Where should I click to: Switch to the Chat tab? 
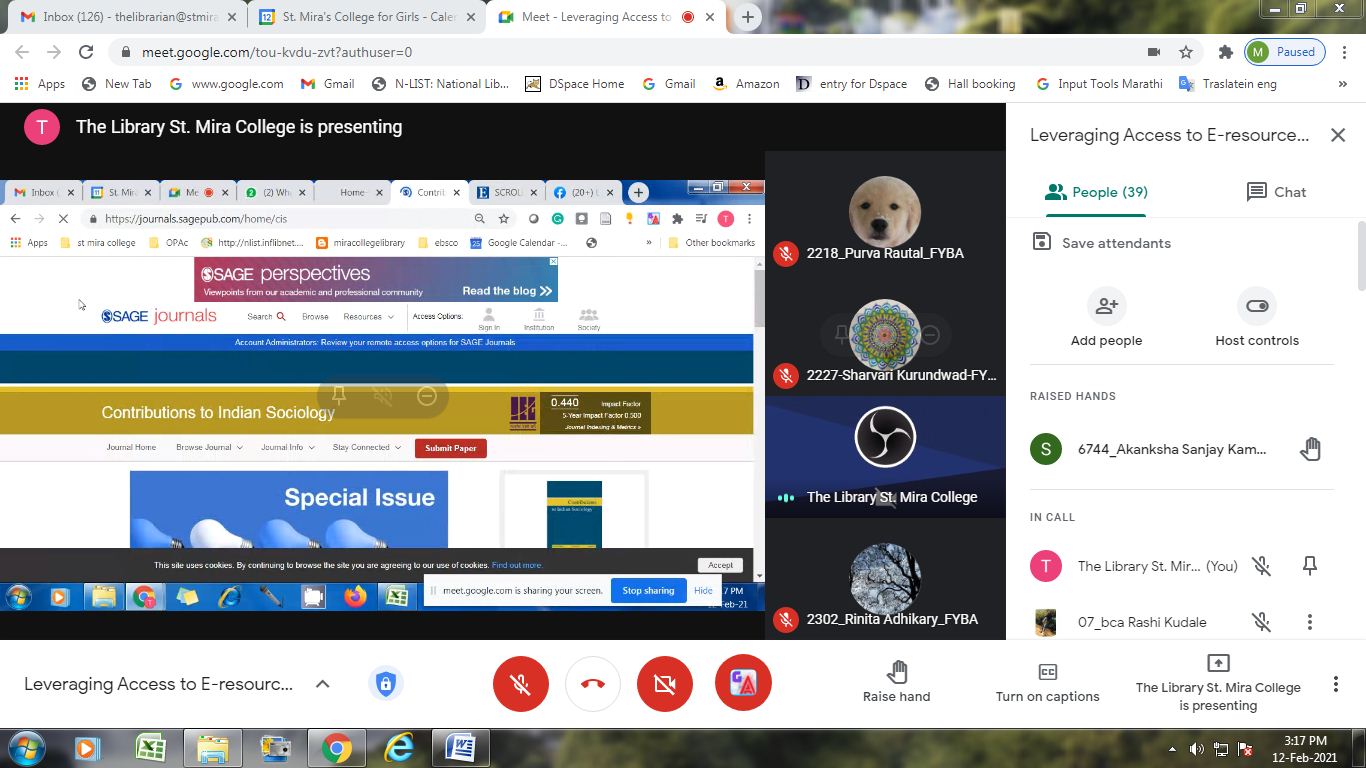point(1274,192)
